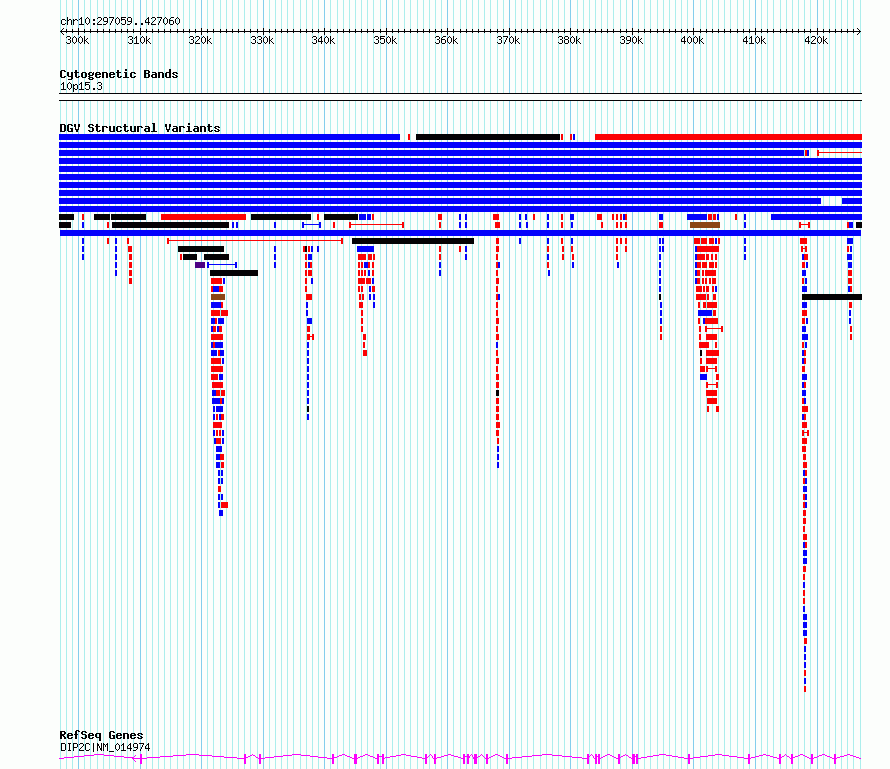
Task: Open the Cytogenetic Bands track heading
Action: point(119,74)
